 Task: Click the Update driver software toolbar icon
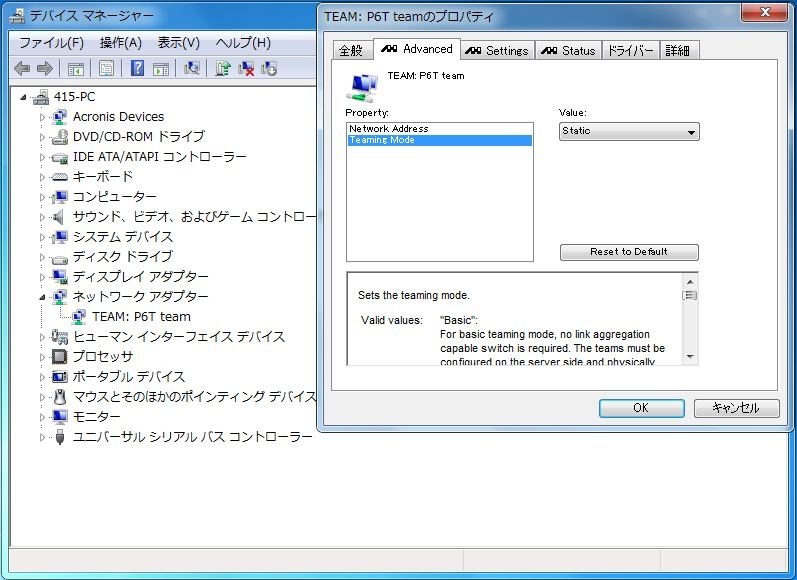click(x=223, y=68)
